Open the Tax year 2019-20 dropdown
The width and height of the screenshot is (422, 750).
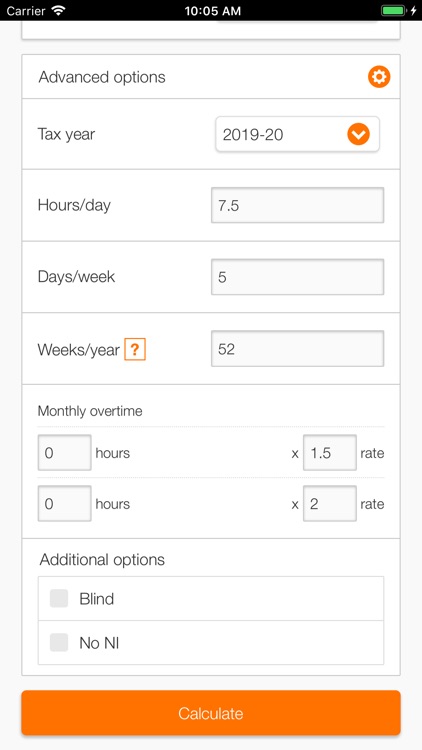(x=297, y=134)
